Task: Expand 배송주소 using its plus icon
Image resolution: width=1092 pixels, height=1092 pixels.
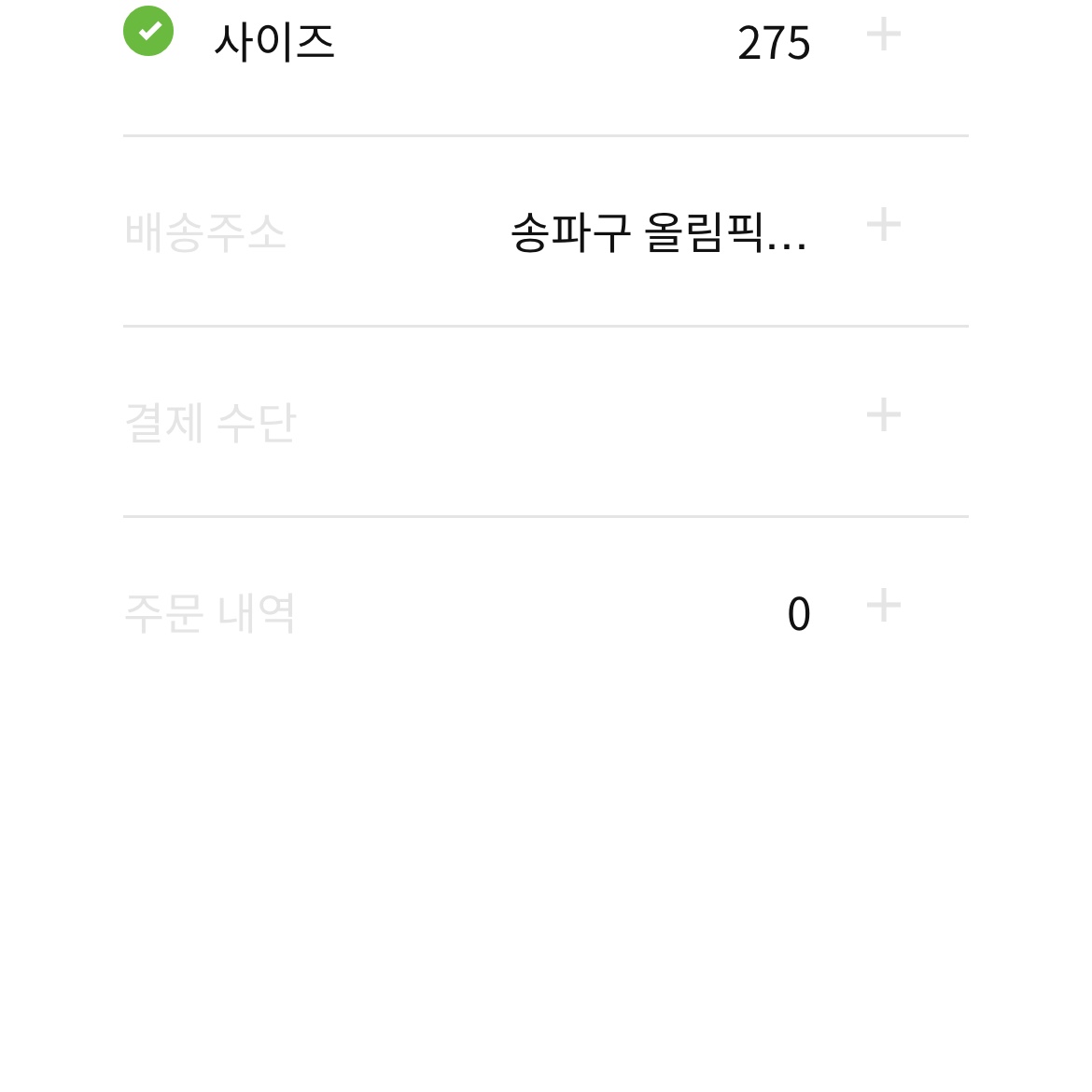Action: pos(884,224)
